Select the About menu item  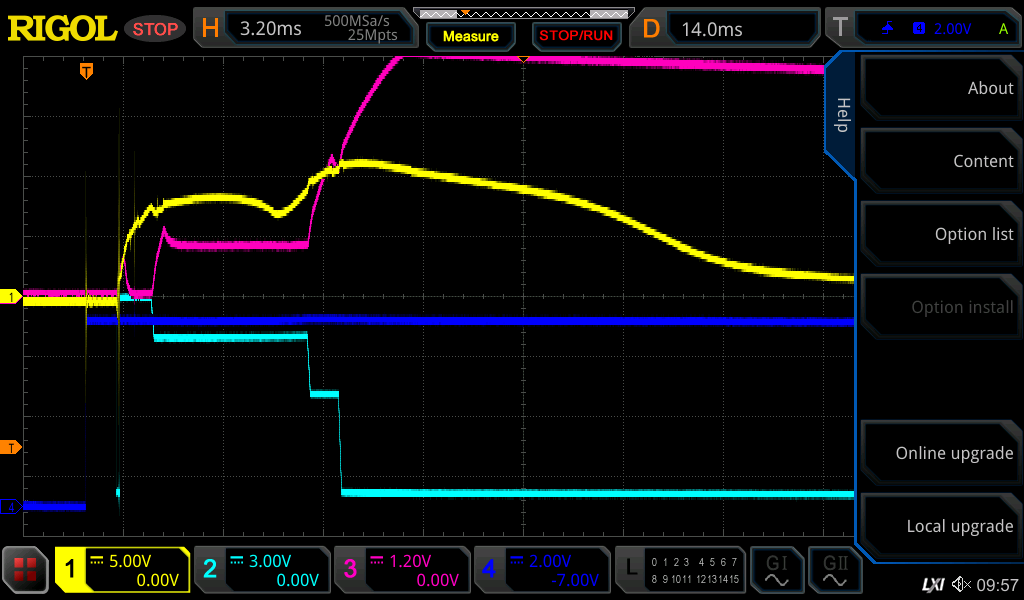[x=940, y=88]
